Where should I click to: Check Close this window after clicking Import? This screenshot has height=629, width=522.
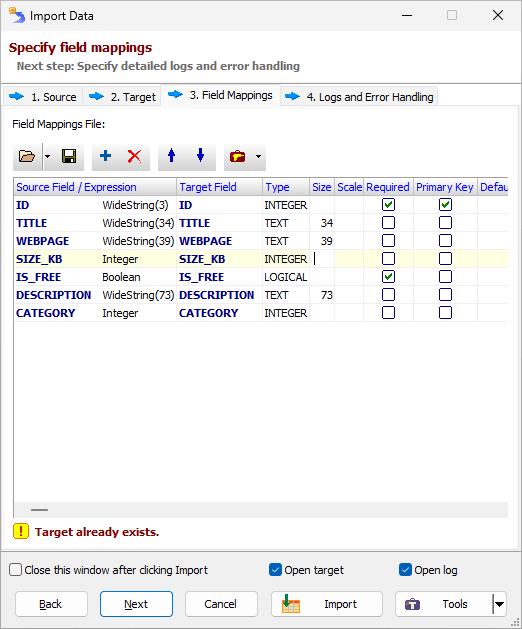click(x=15, y=570)
